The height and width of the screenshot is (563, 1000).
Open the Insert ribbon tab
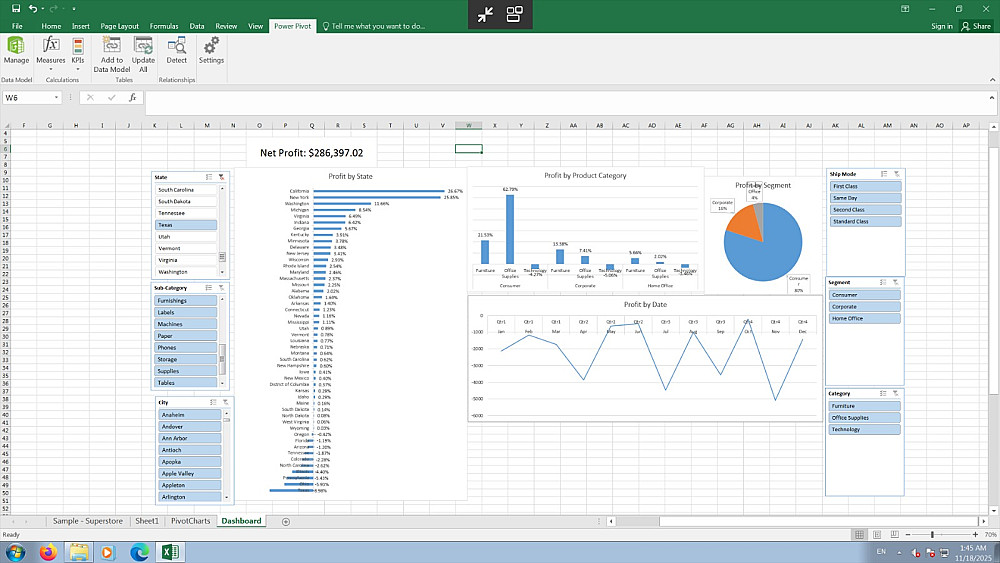pos(80,26)
